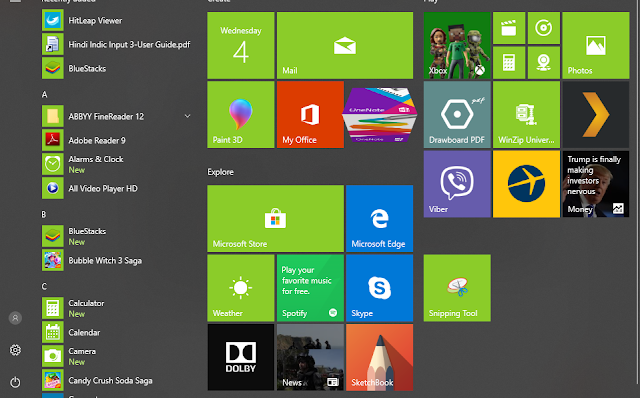Expand the ABBYY FineReader 12 folder
This screenshot has height=398, width=640.
187,116
